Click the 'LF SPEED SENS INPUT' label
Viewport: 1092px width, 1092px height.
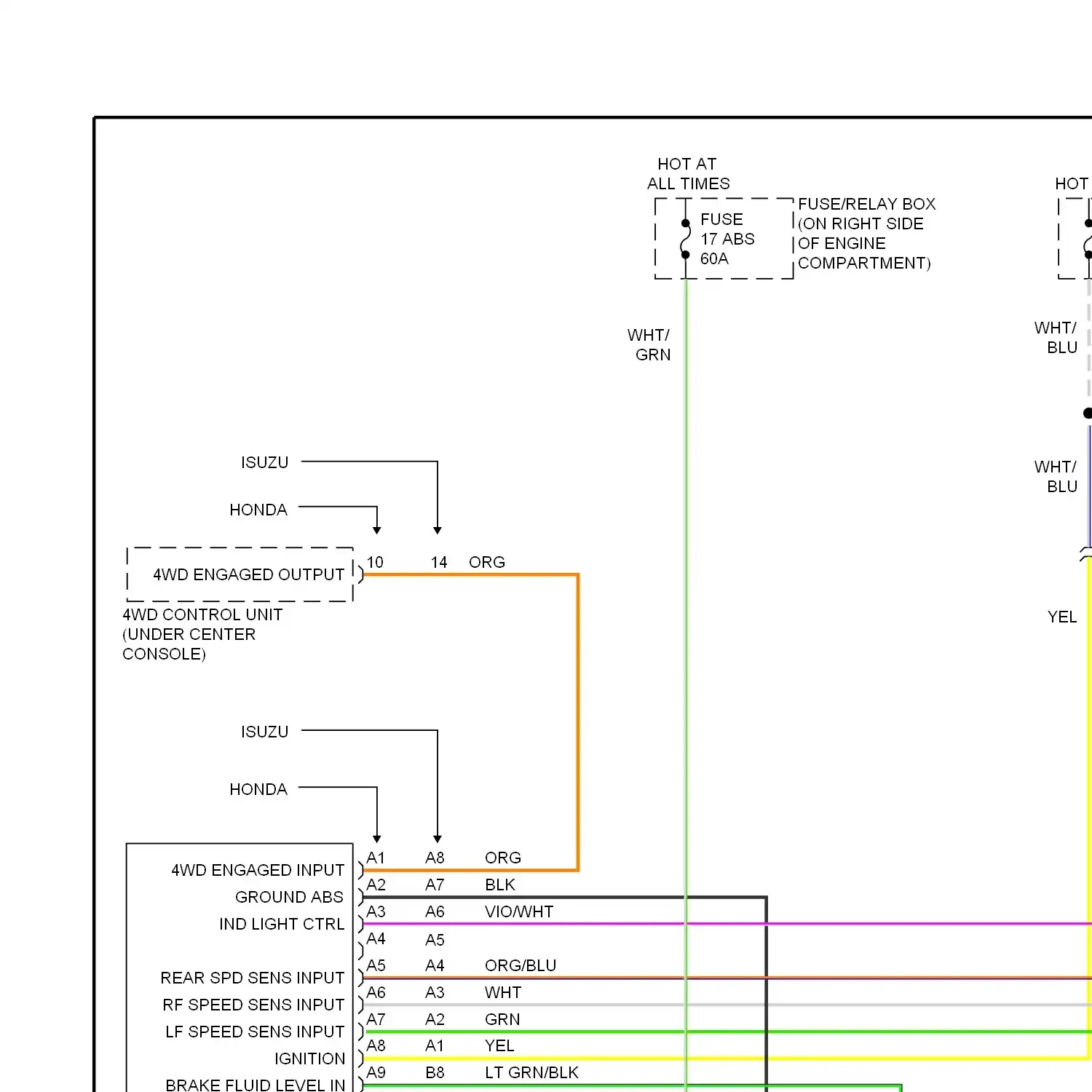pyautogui.click(x=255, y=1032)
